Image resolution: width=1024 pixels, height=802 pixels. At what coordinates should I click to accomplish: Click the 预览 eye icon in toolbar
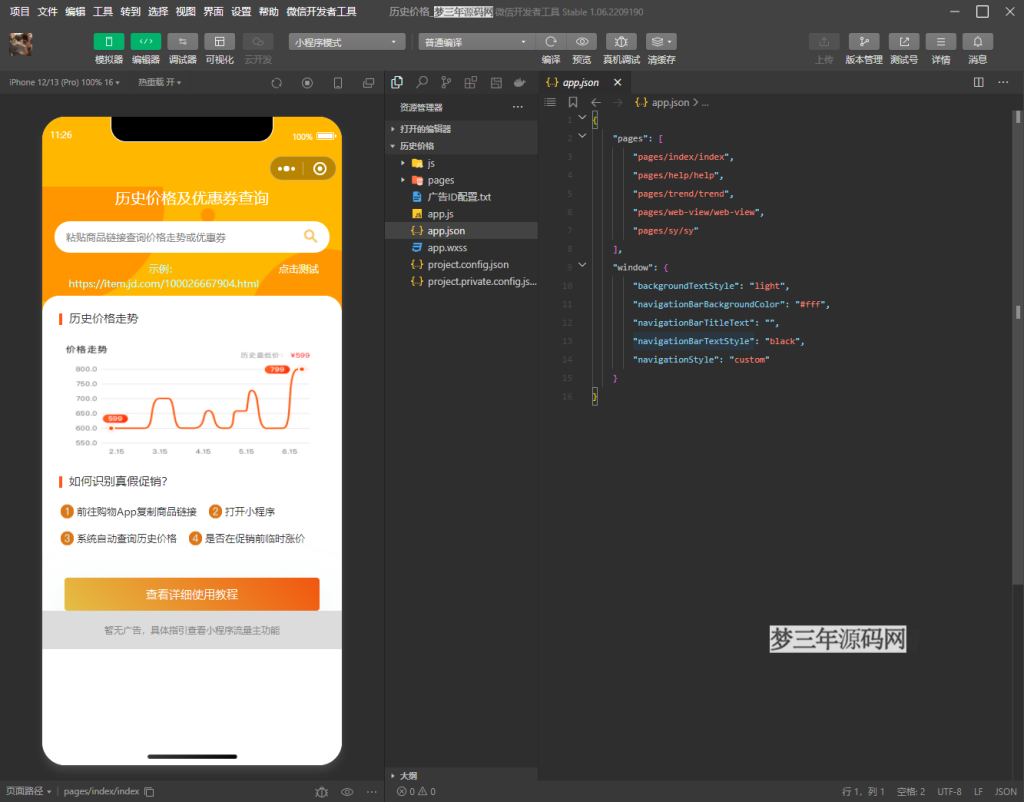click(x=581, y=42)
